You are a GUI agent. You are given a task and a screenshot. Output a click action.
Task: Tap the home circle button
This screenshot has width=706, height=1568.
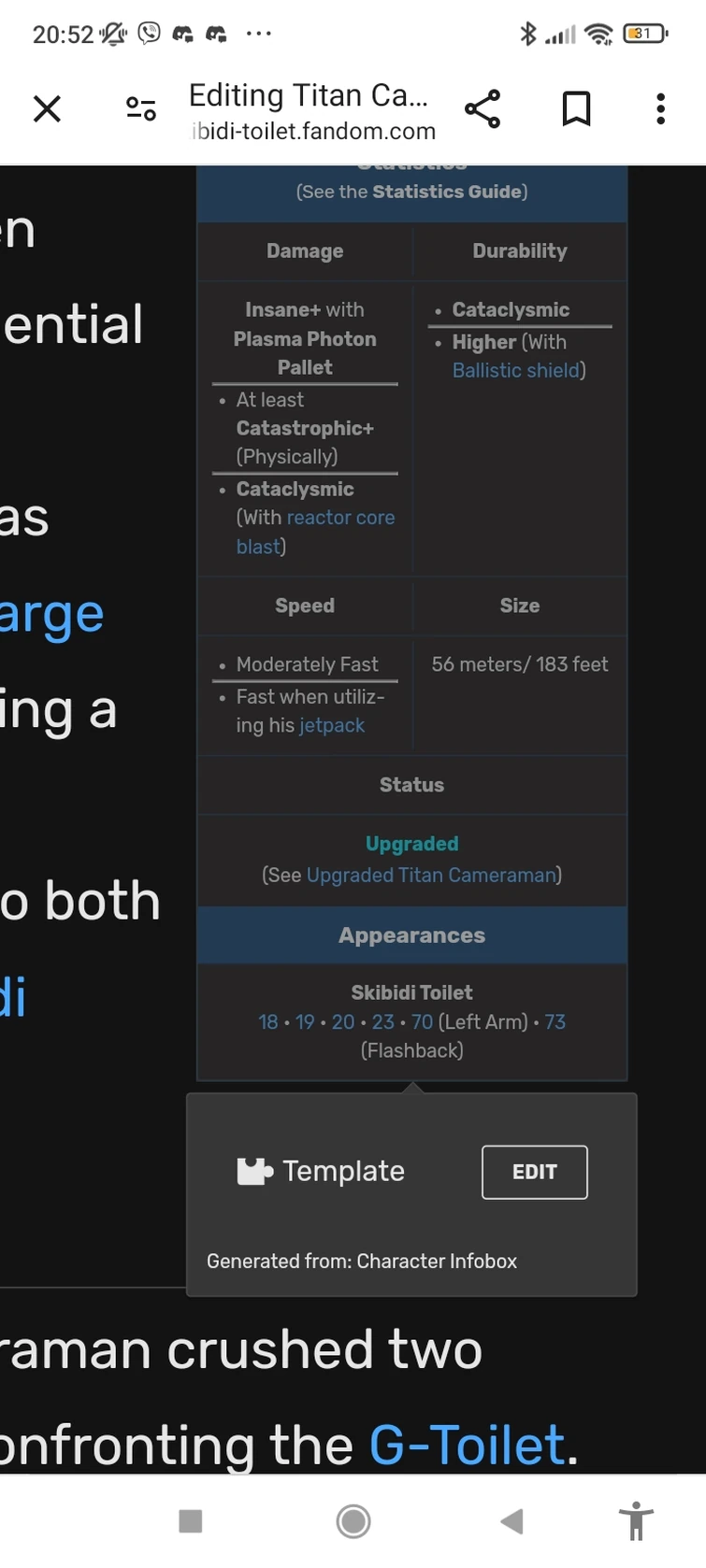(353, 1521)
